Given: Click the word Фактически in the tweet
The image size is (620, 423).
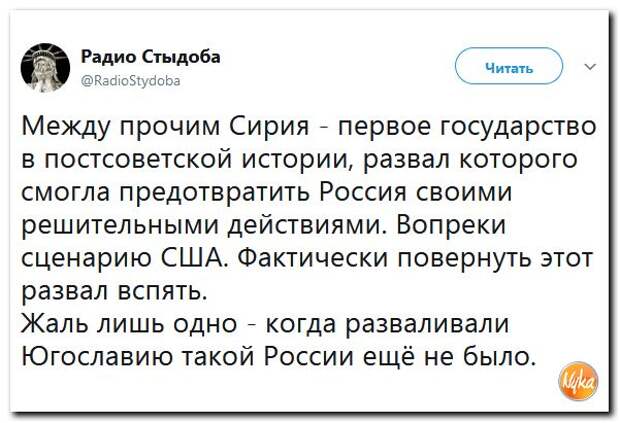Looking at the screenshot, I should 313,259.
